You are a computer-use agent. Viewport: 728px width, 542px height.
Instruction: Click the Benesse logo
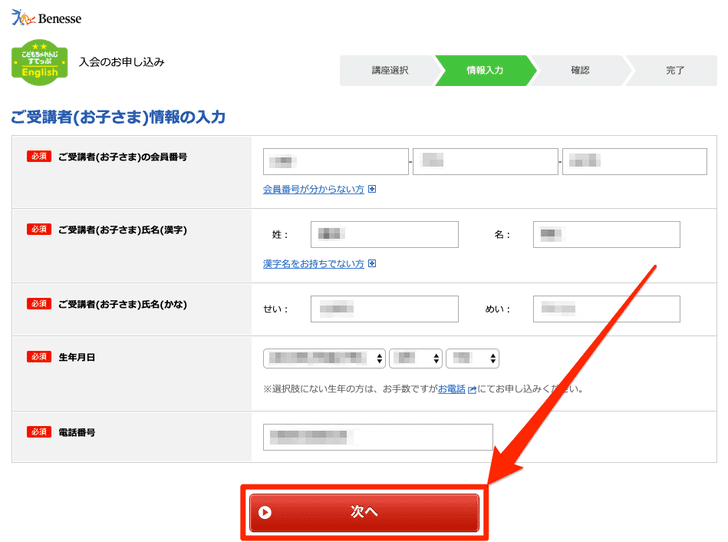tap(46, 18)
